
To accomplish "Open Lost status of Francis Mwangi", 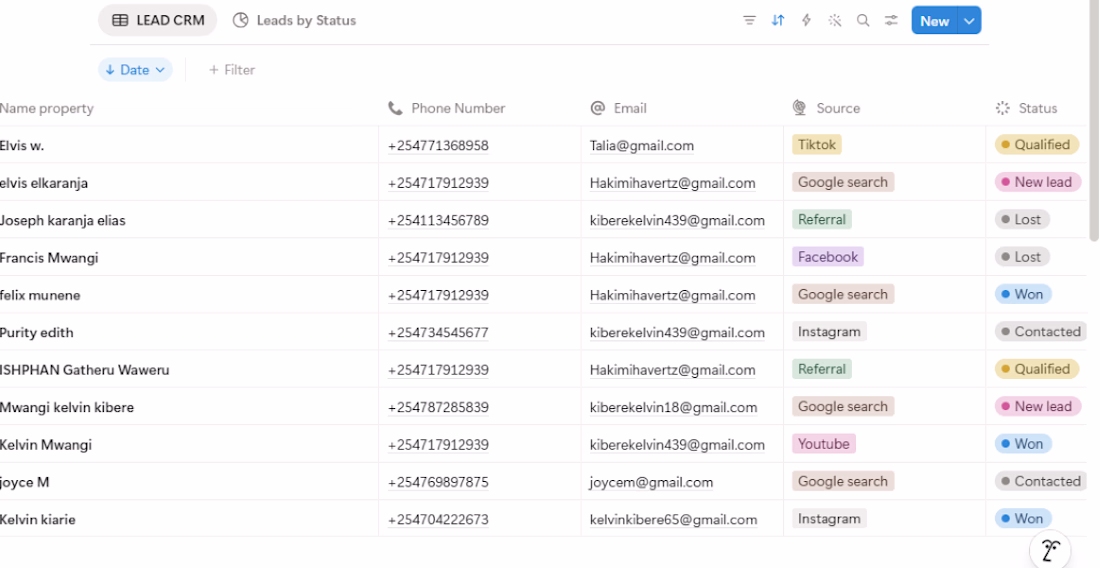I will [x=1022, y=257].
